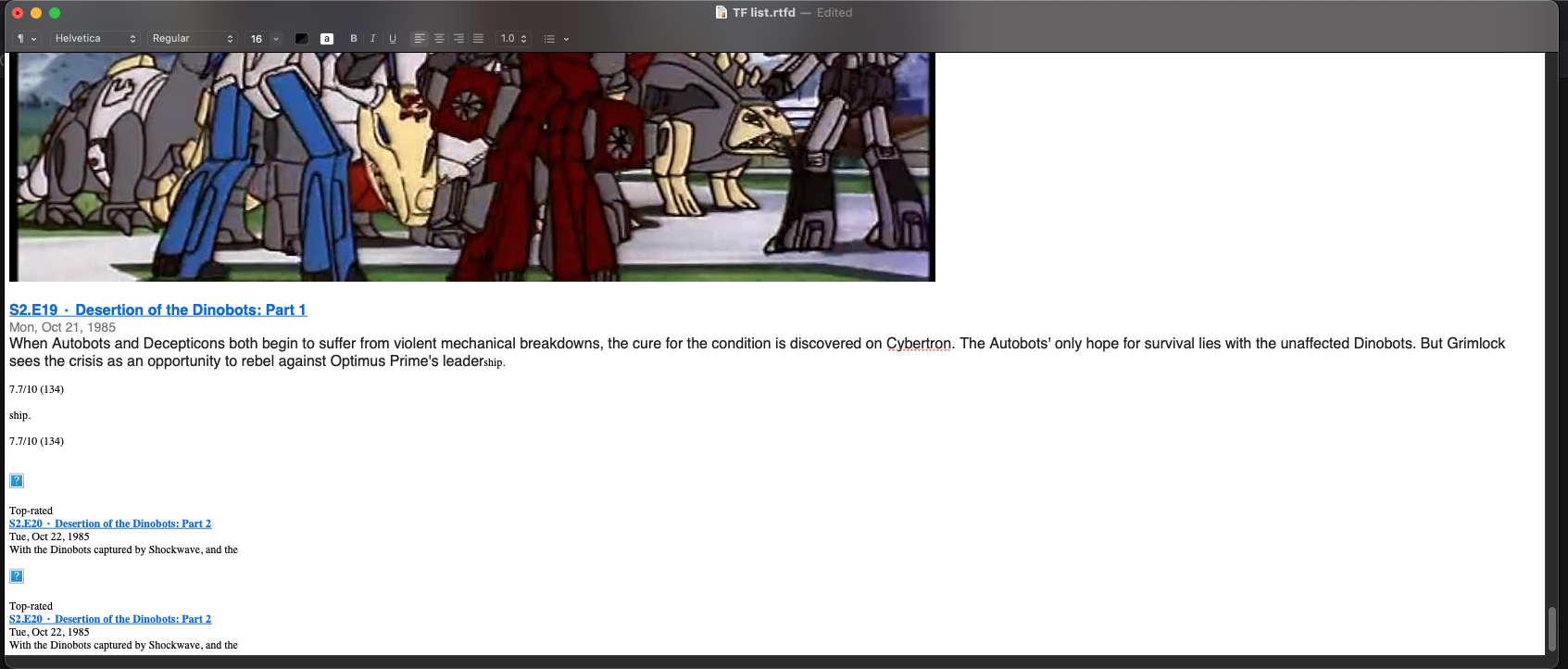
Task: Zoom the window with the green button
Action: click(x=55, y=13)
